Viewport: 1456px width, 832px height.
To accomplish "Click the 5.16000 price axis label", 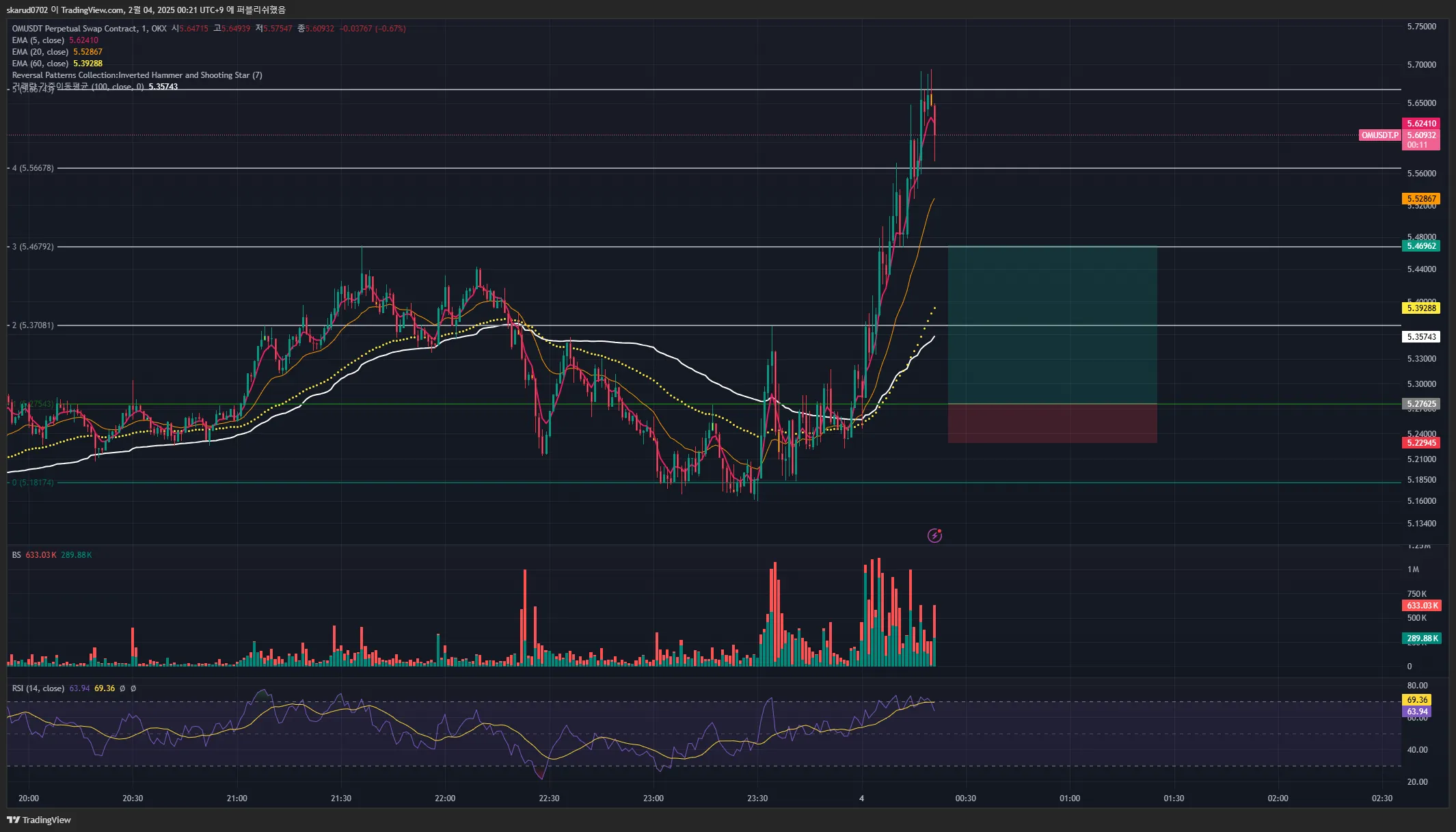I will coord(1422,501).
